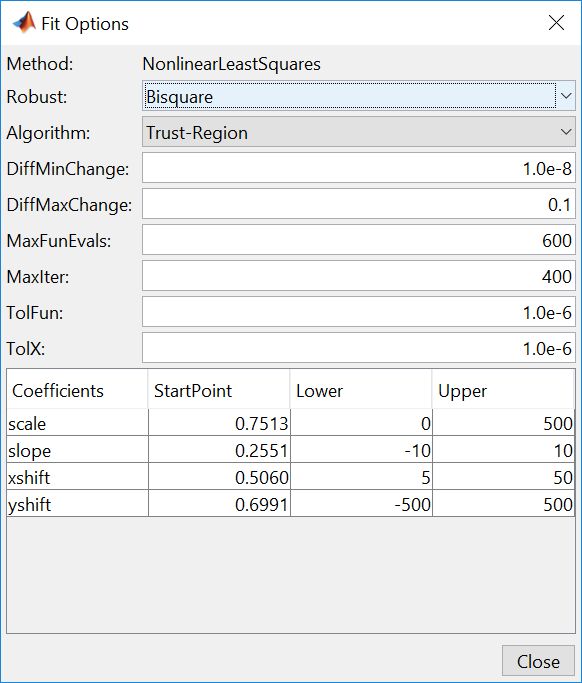The width and height of the screenshot is (582, 683).
Task: Expand the Algorithm Trust-Region dropdown
Action: (359, 132)
